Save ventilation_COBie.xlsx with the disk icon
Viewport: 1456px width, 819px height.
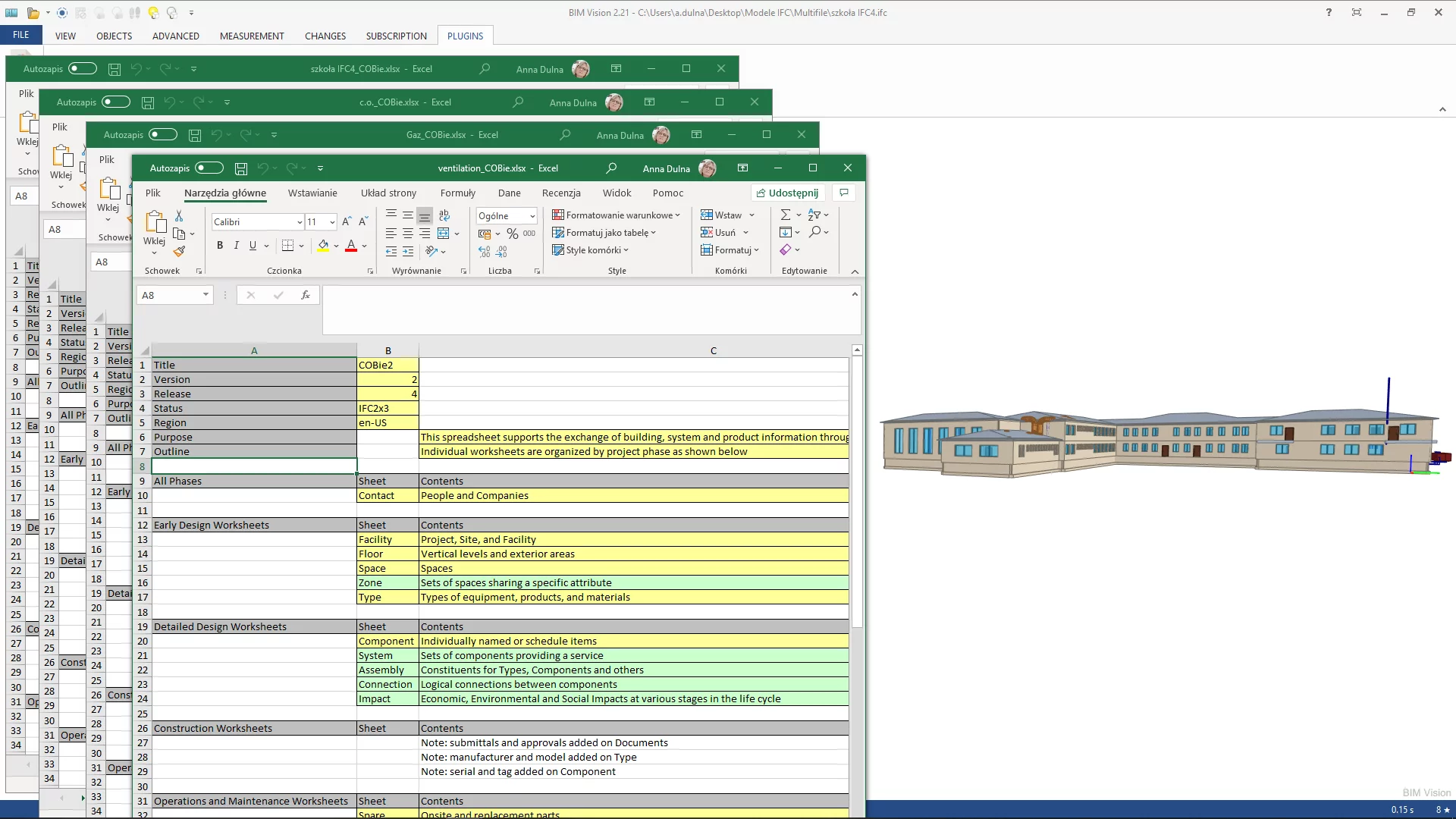tap(241, 168)
